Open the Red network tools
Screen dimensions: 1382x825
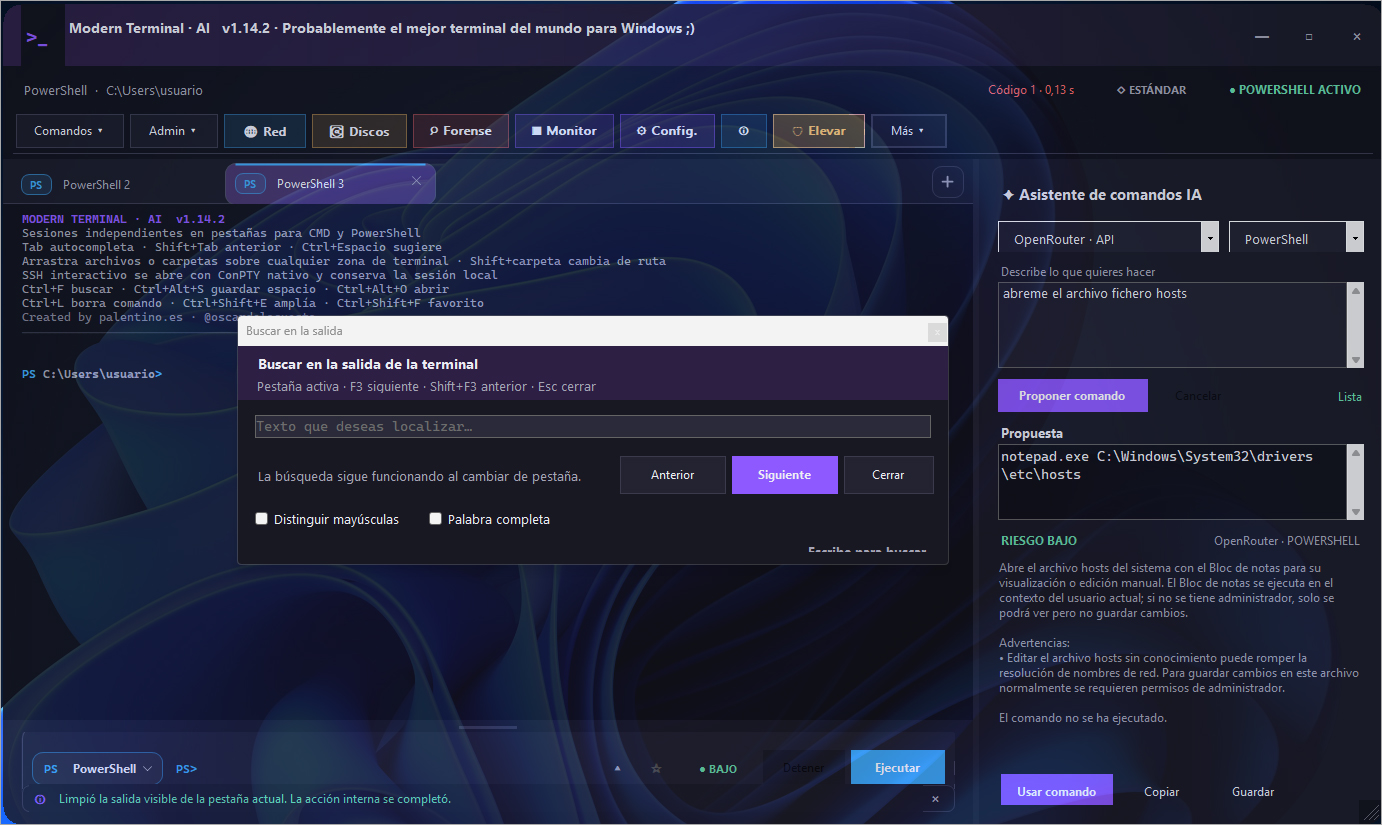click(x=265, y=131)
